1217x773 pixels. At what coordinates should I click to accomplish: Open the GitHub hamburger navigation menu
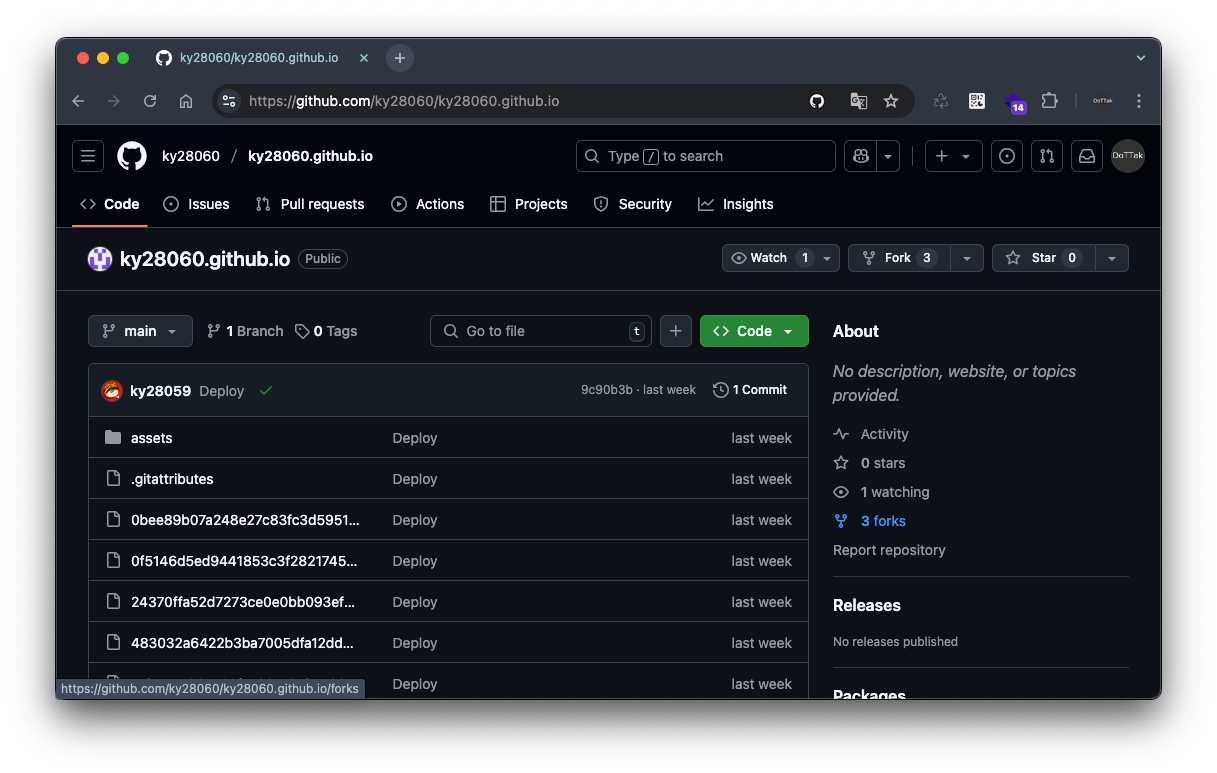click(x=88, y=156)
